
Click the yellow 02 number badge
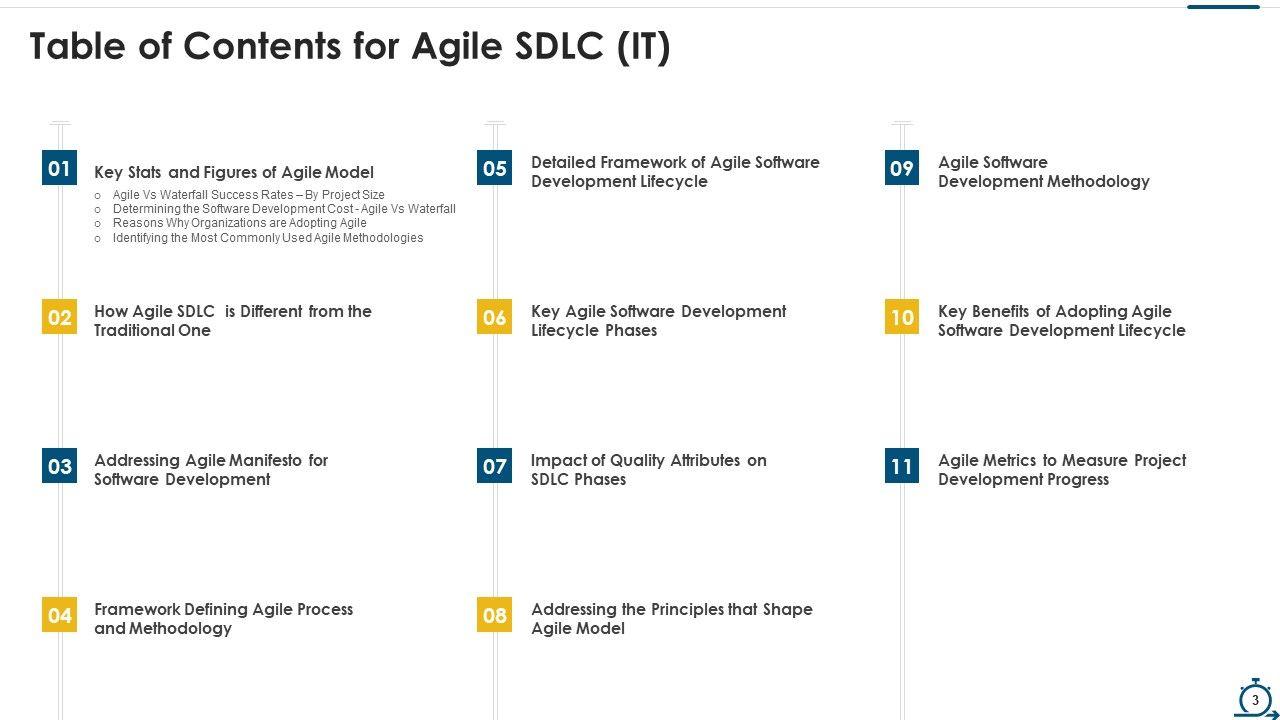[x=60, y=317]
